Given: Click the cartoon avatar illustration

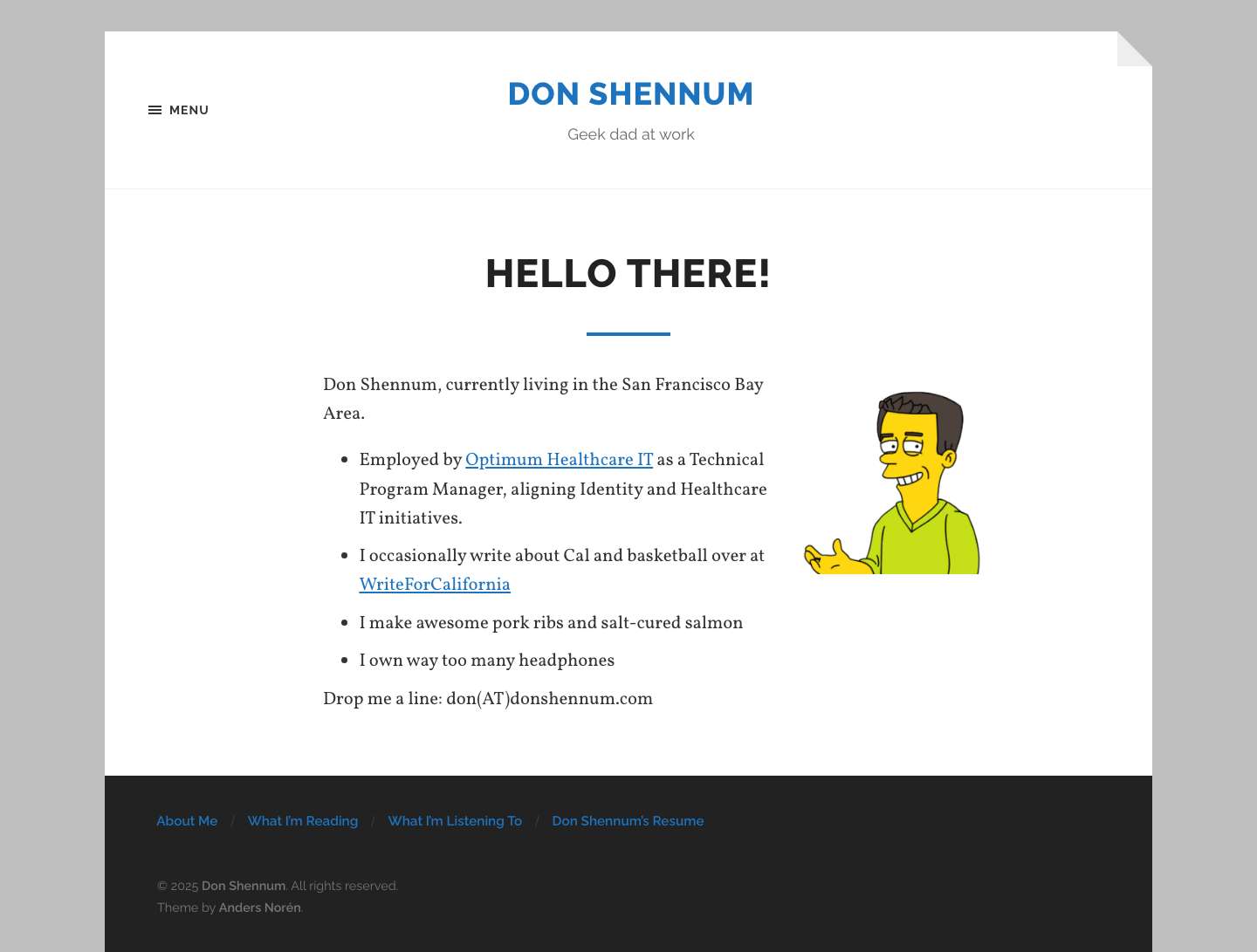Looking at the screenshot, I should coord(893,480).
